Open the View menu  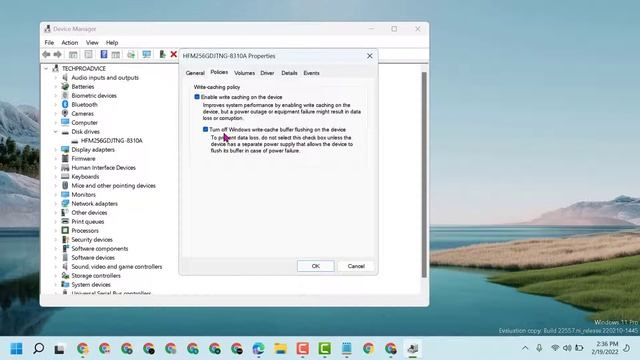point(92,42)
